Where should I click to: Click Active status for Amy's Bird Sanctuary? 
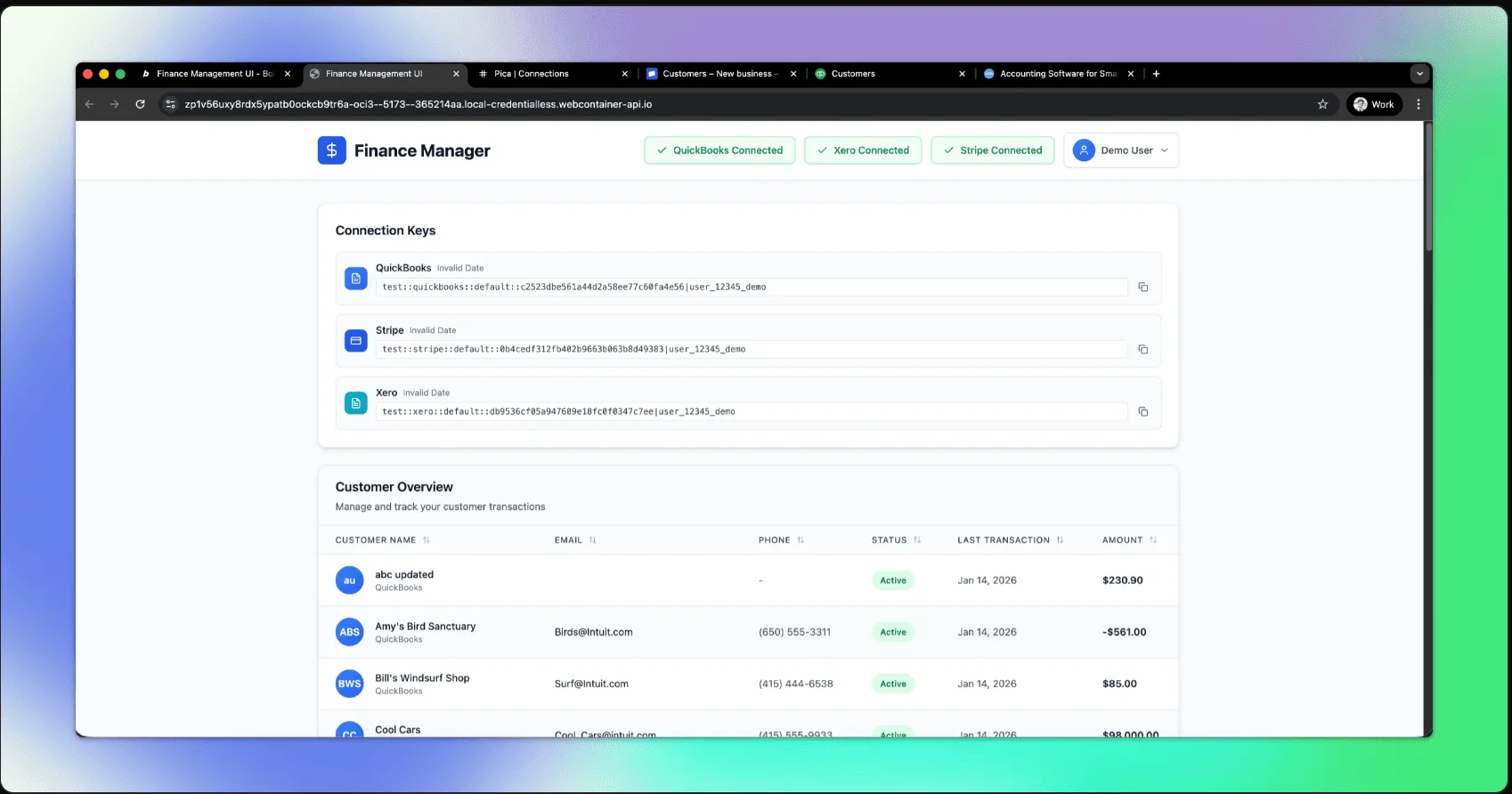[893, 632]
